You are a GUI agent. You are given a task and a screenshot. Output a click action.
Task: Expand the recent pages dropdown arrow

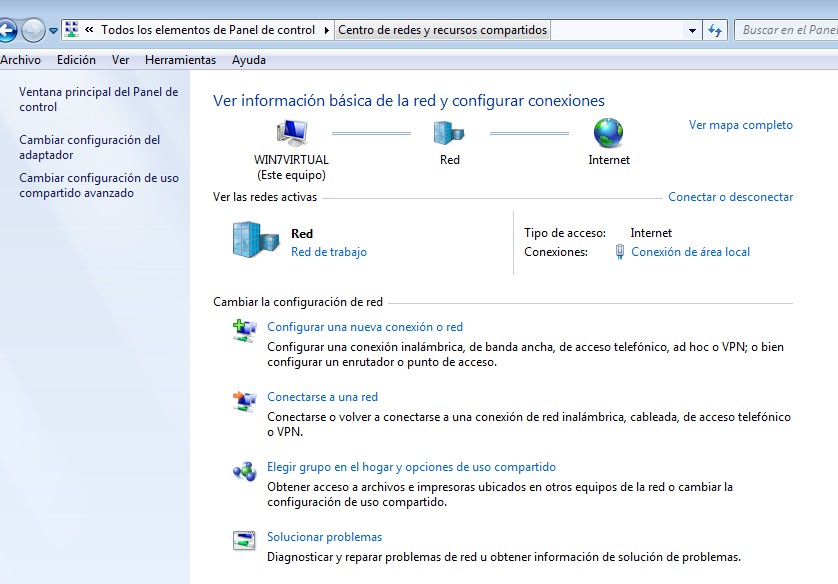pos(54,30)
